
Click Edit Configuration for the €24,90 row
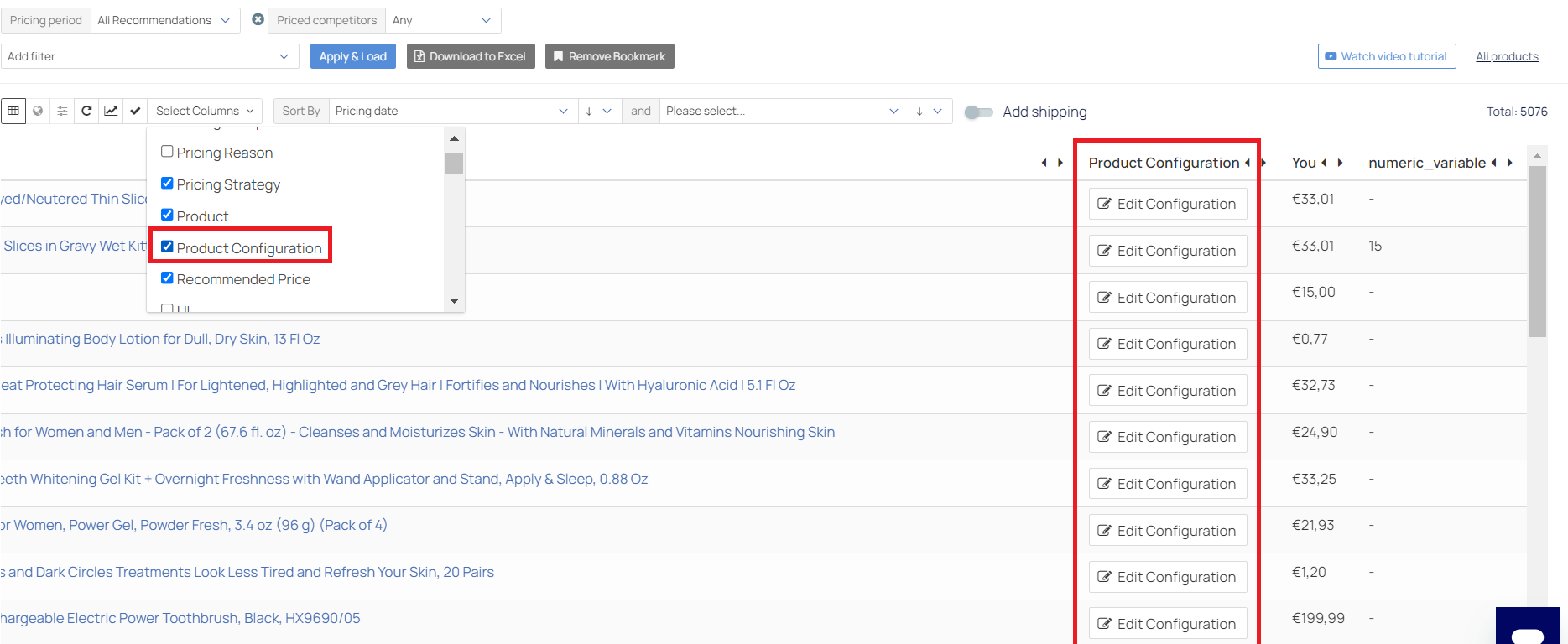(x=1168, y=437)
